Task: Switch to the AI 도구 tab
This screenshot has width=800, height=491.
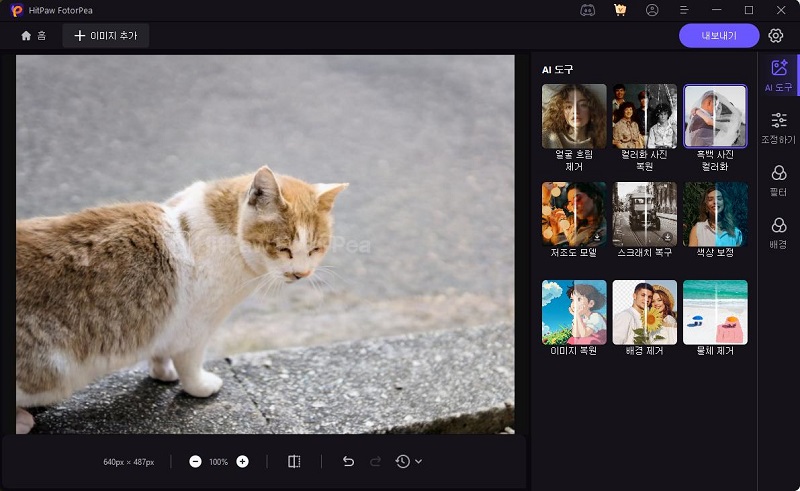Action: (x=779, y=76)
